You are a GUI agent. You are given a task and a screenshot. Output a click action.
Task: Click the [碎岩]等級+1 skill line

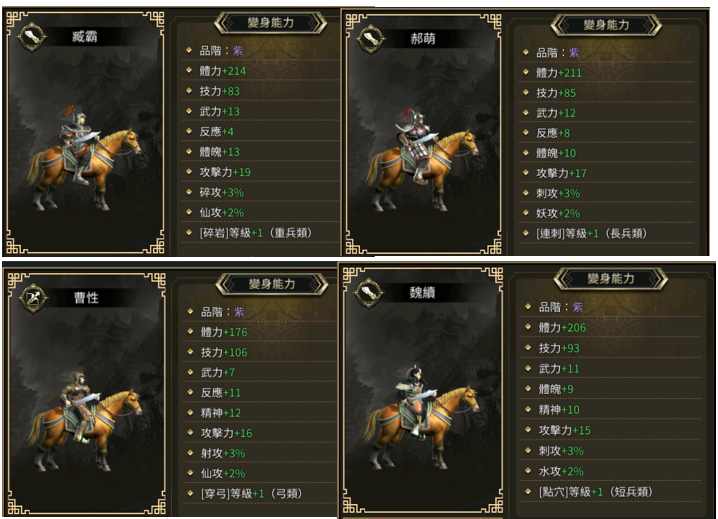tap(256, 233)
